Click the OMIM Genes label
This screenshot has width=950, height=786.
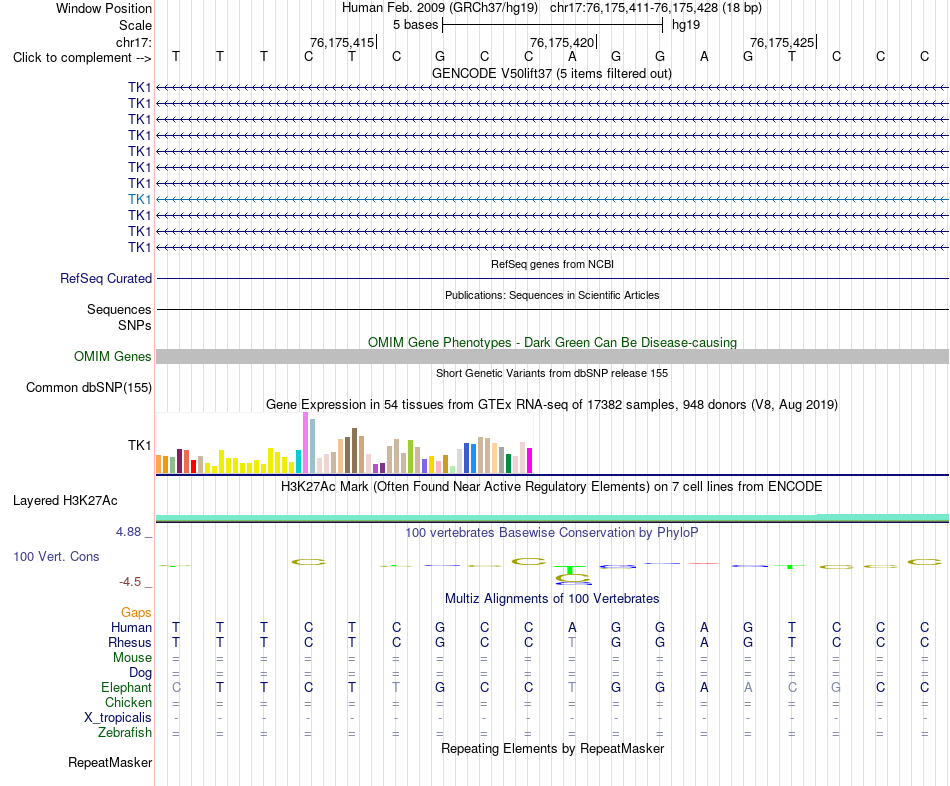click(113, 356)
